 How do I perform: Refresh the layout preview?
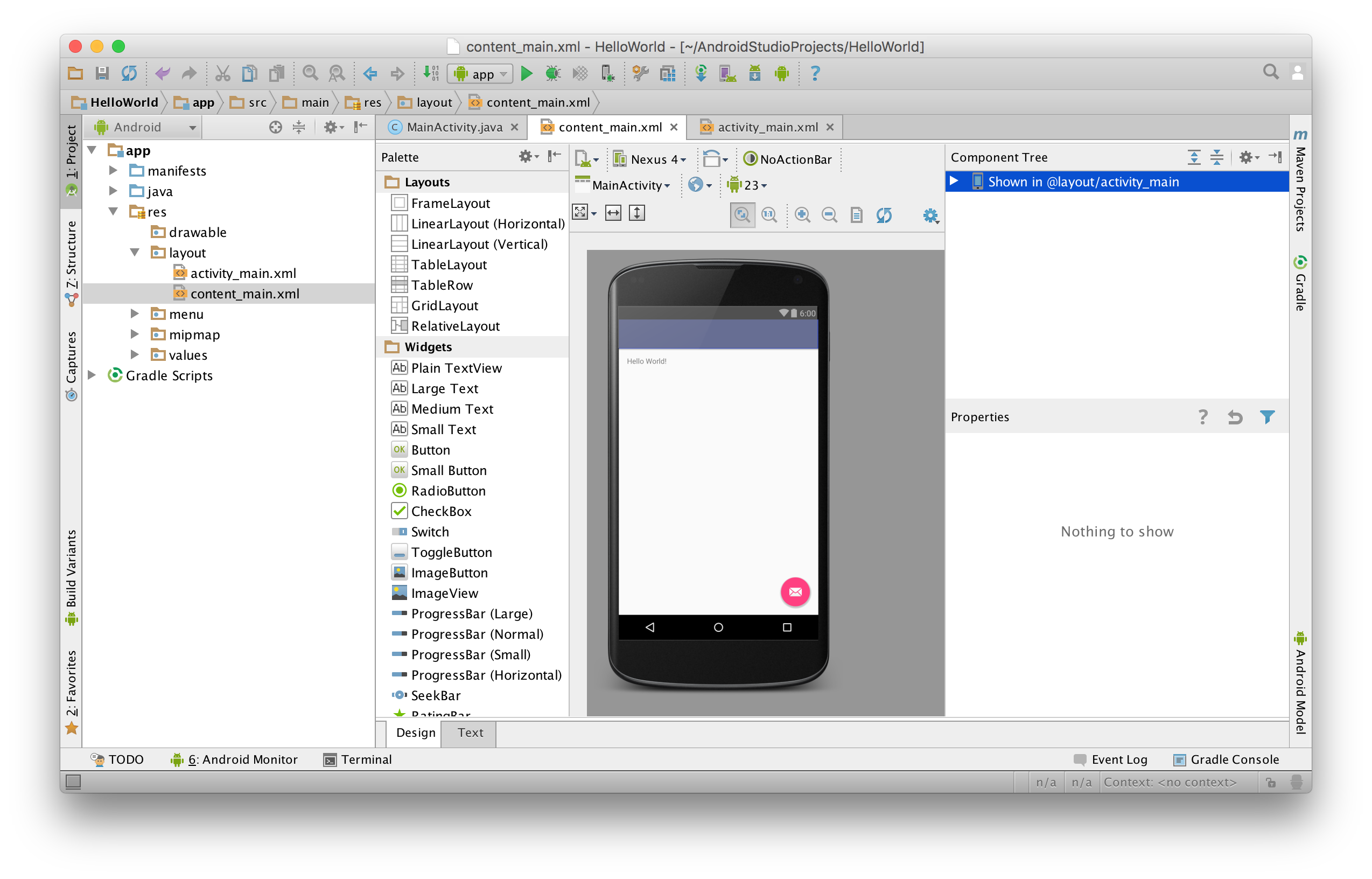pyautogui.click(x=884, y=215)
